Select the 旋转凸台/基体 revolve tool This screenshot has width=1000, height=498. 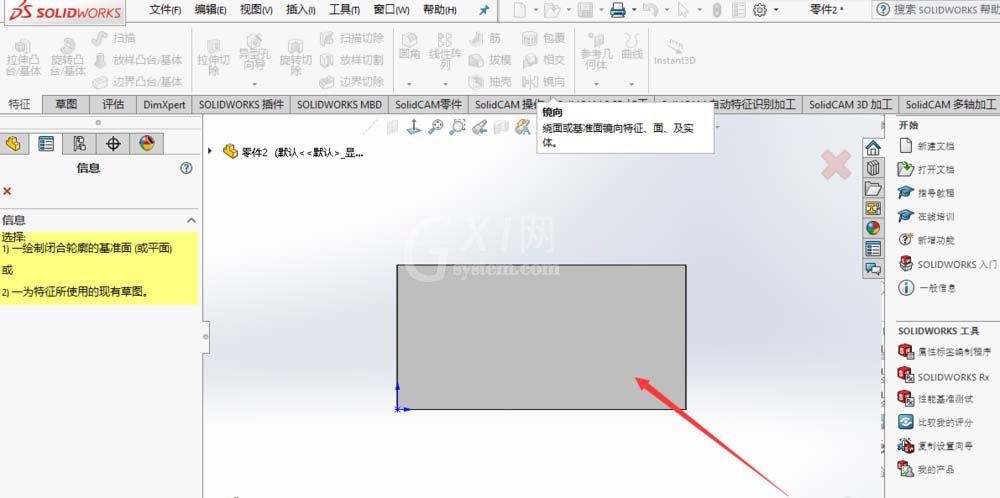click(x=67, y=57)
